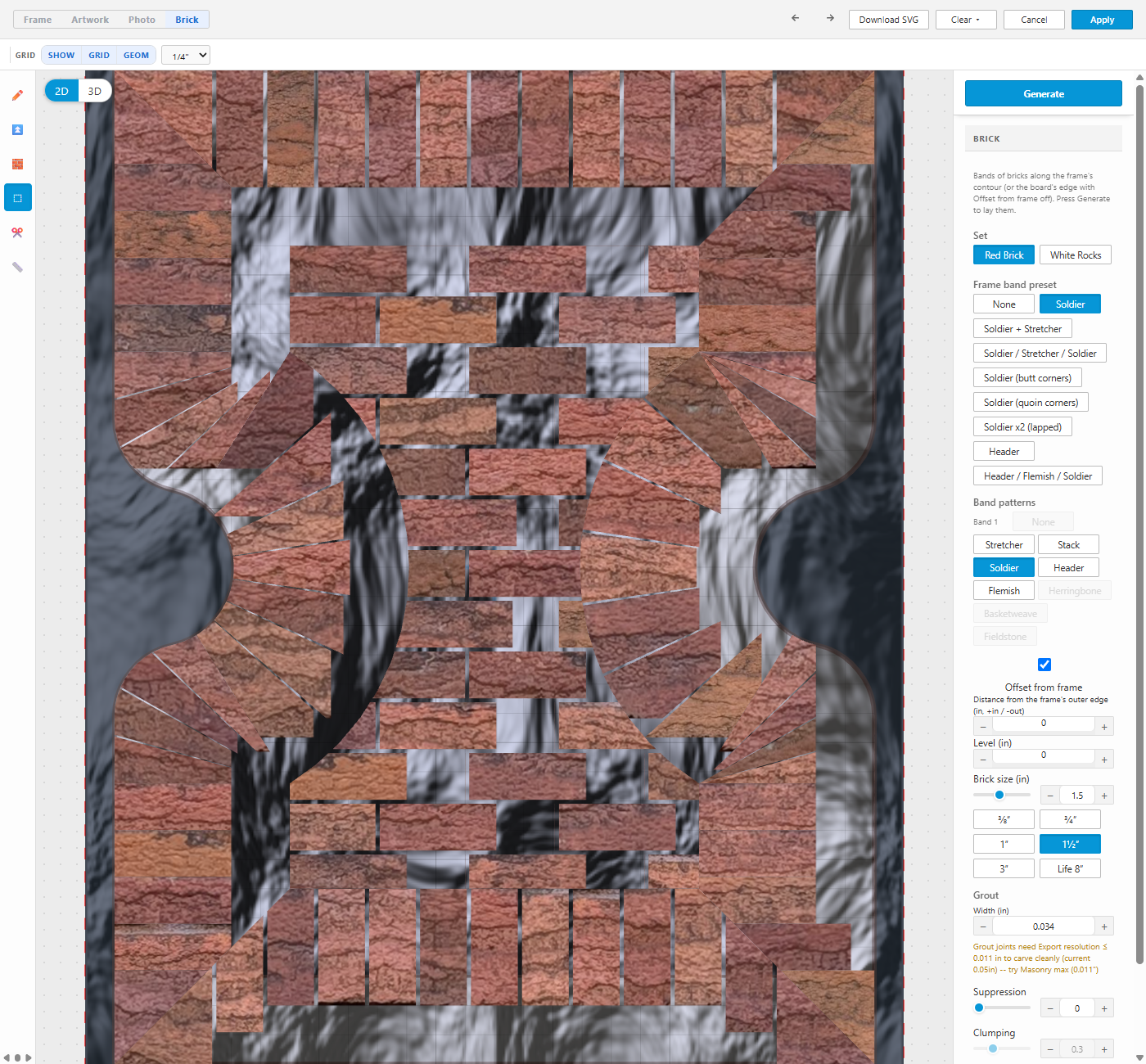1146x1064 pixels.
Task: Increase Suppression with plus button
Action: (x=1104, y=1008)
